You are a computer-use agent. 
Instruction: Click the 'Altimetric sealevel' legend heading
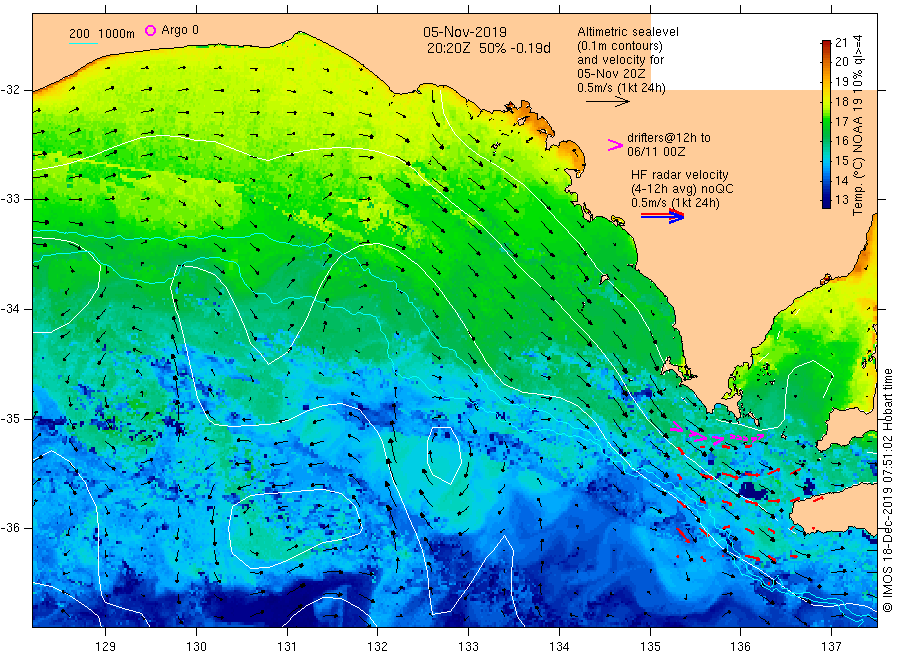[628, 32]
